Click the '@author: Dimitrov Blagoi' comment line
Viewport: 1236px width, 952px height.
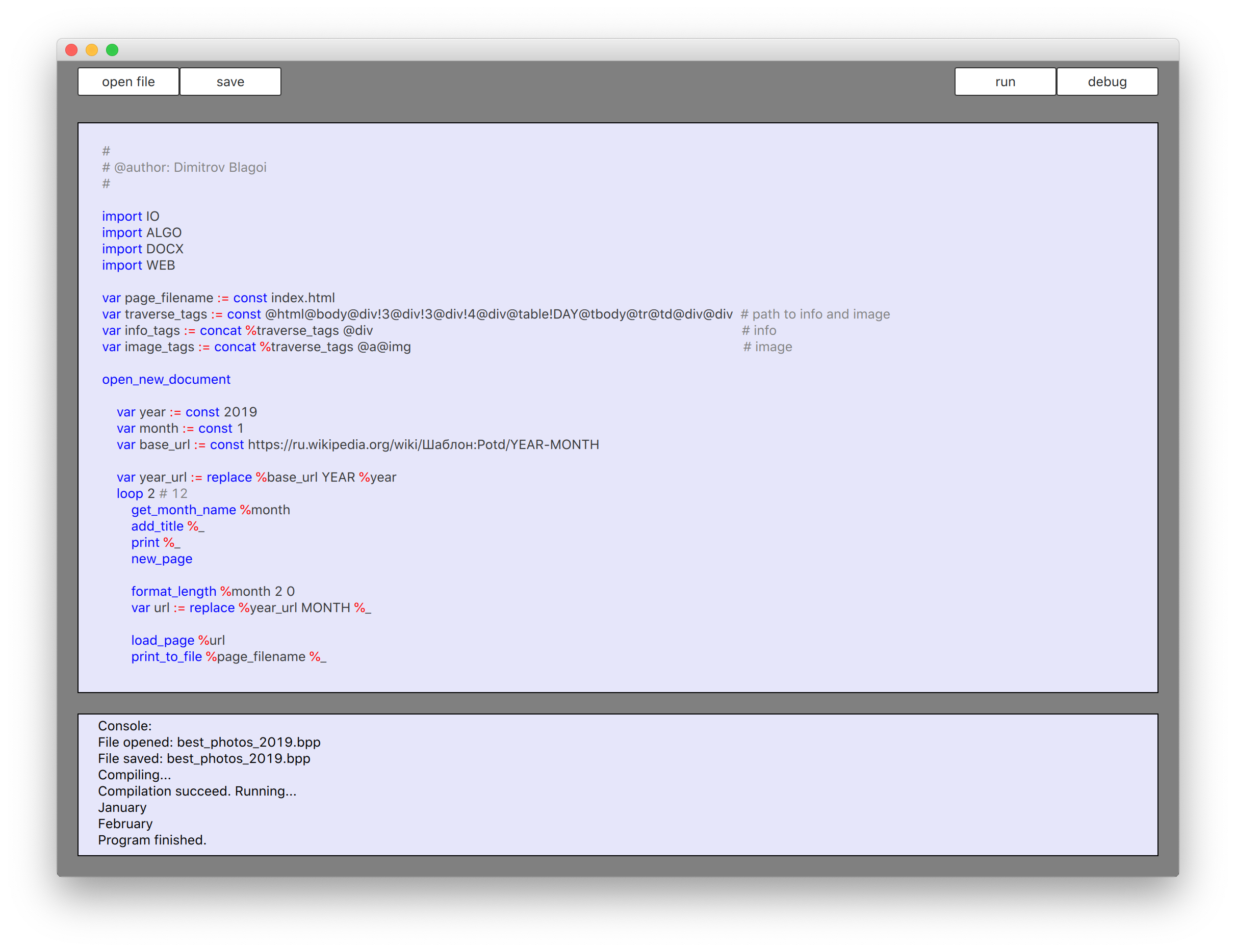184,168
